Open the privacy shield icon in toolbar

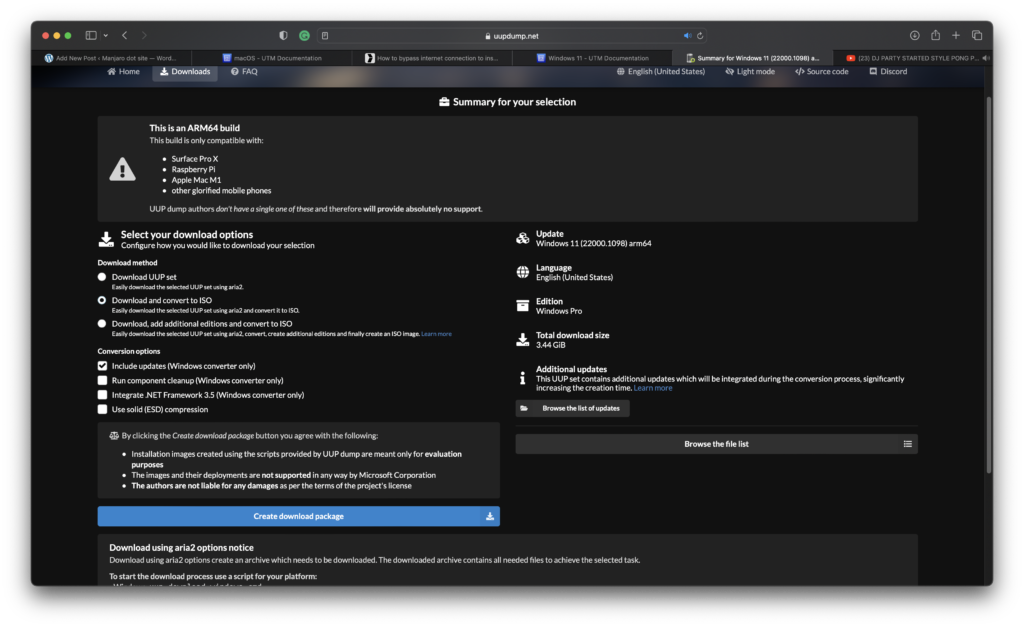[283, 35]
